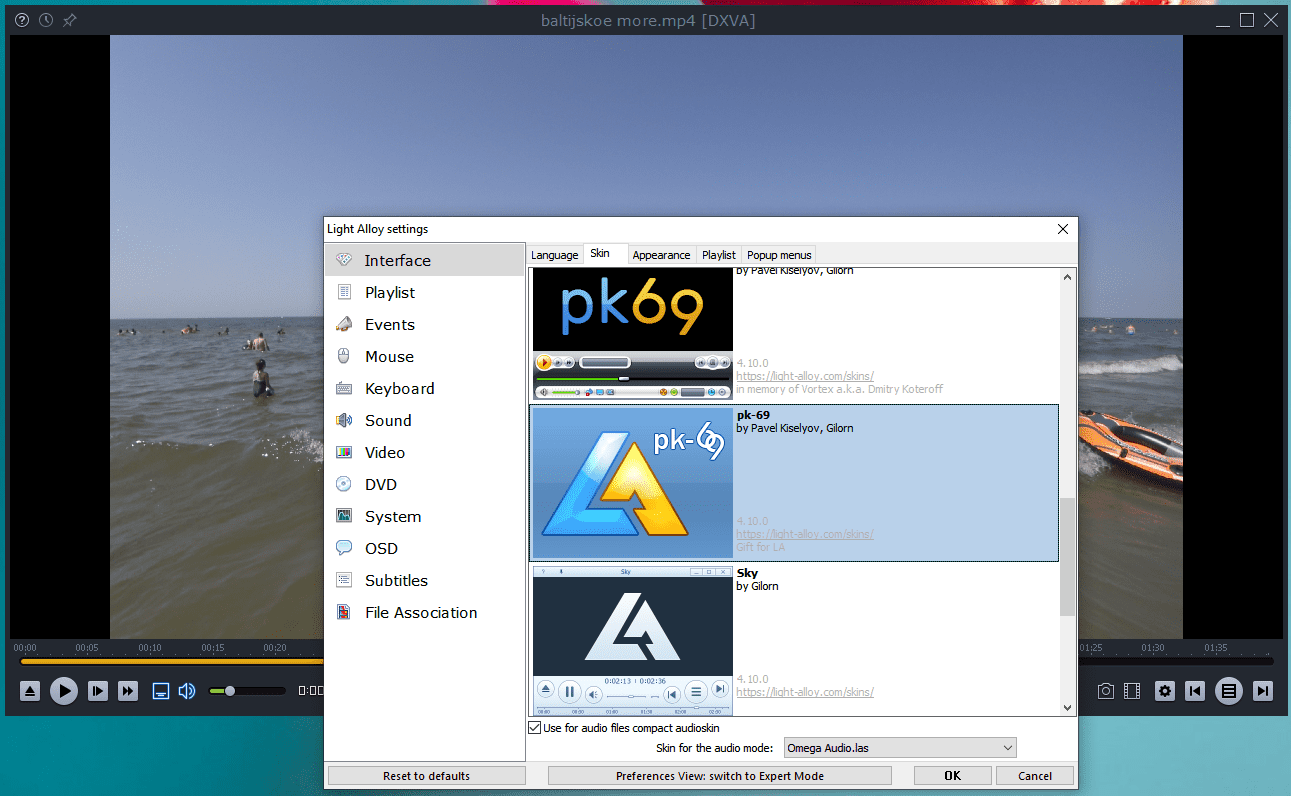Open settings with the gear button in the player
Image resolution: width=1291 pixels, height=796 pixels.
click(1165, 691)
